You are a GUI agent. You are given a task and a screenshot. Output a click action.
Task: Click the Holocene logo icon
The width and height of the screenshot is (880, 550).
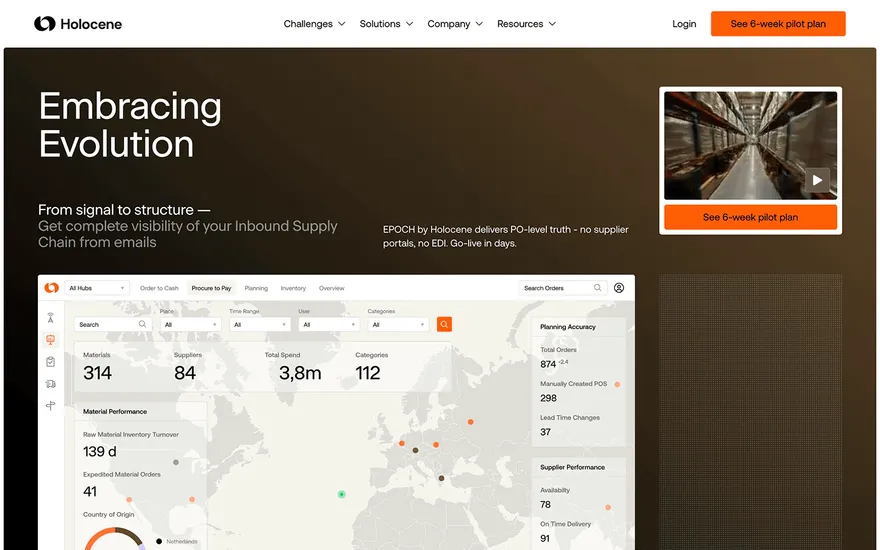point(45,24)
